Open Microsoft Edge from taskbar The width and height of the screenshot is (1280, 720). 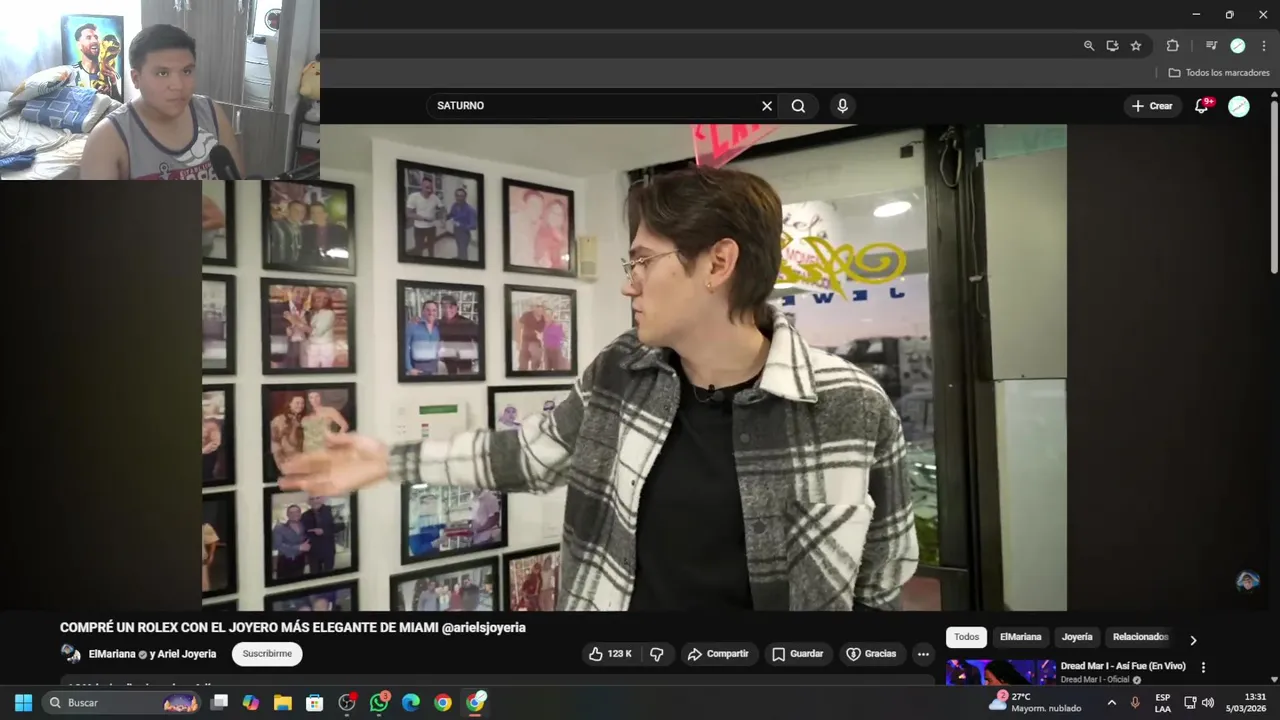[411, 703]
